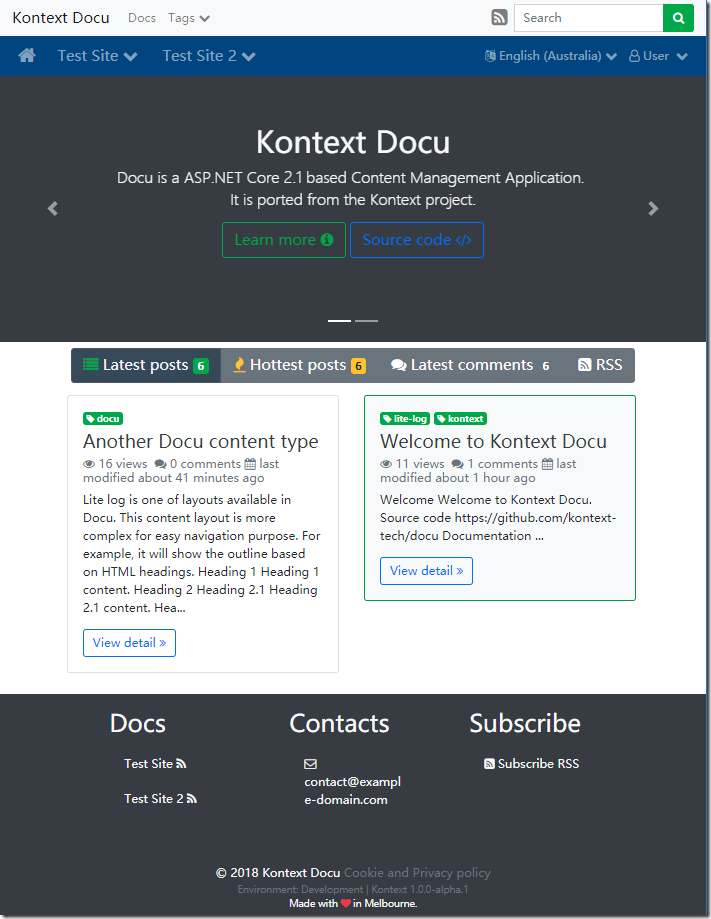This screenshot has height=919, width=711.
Task: Switch to the Latest posts tab
Action: coord(146,365)
